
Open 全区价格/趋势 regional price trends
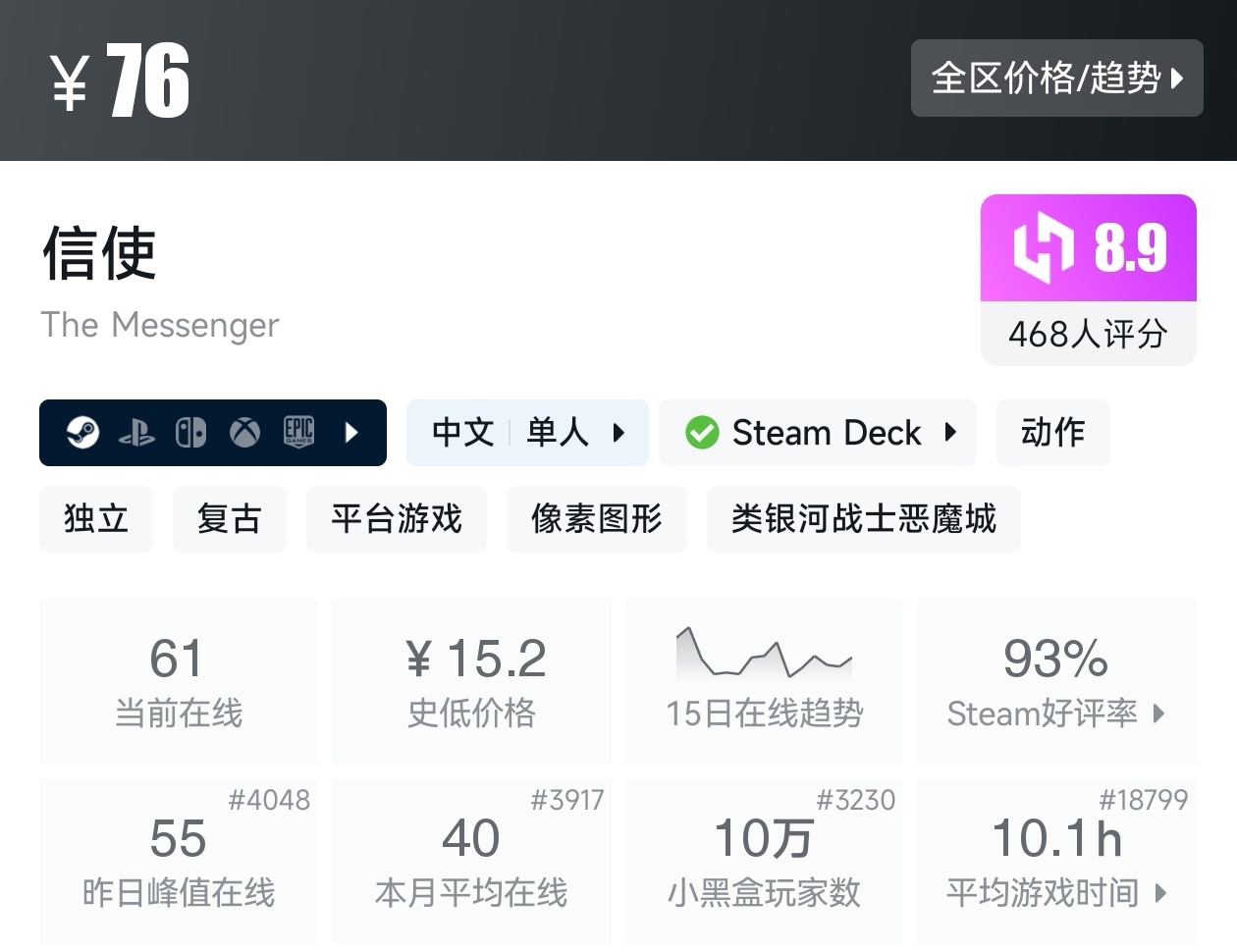pyautogui.click(x=1056, y=79)
